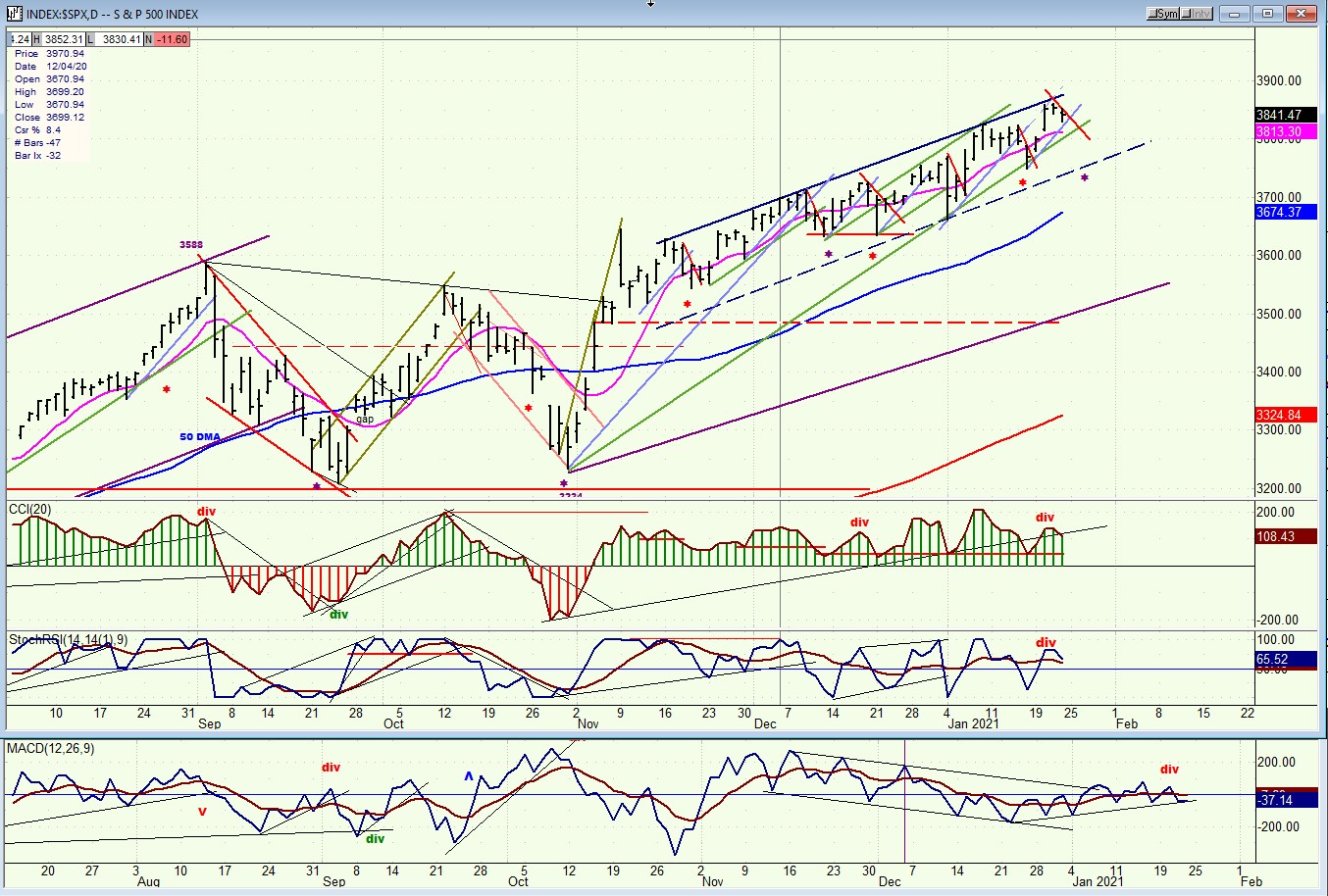
Task: Click the High 3699.20 row in data box
Action: [x=49, y=92]
